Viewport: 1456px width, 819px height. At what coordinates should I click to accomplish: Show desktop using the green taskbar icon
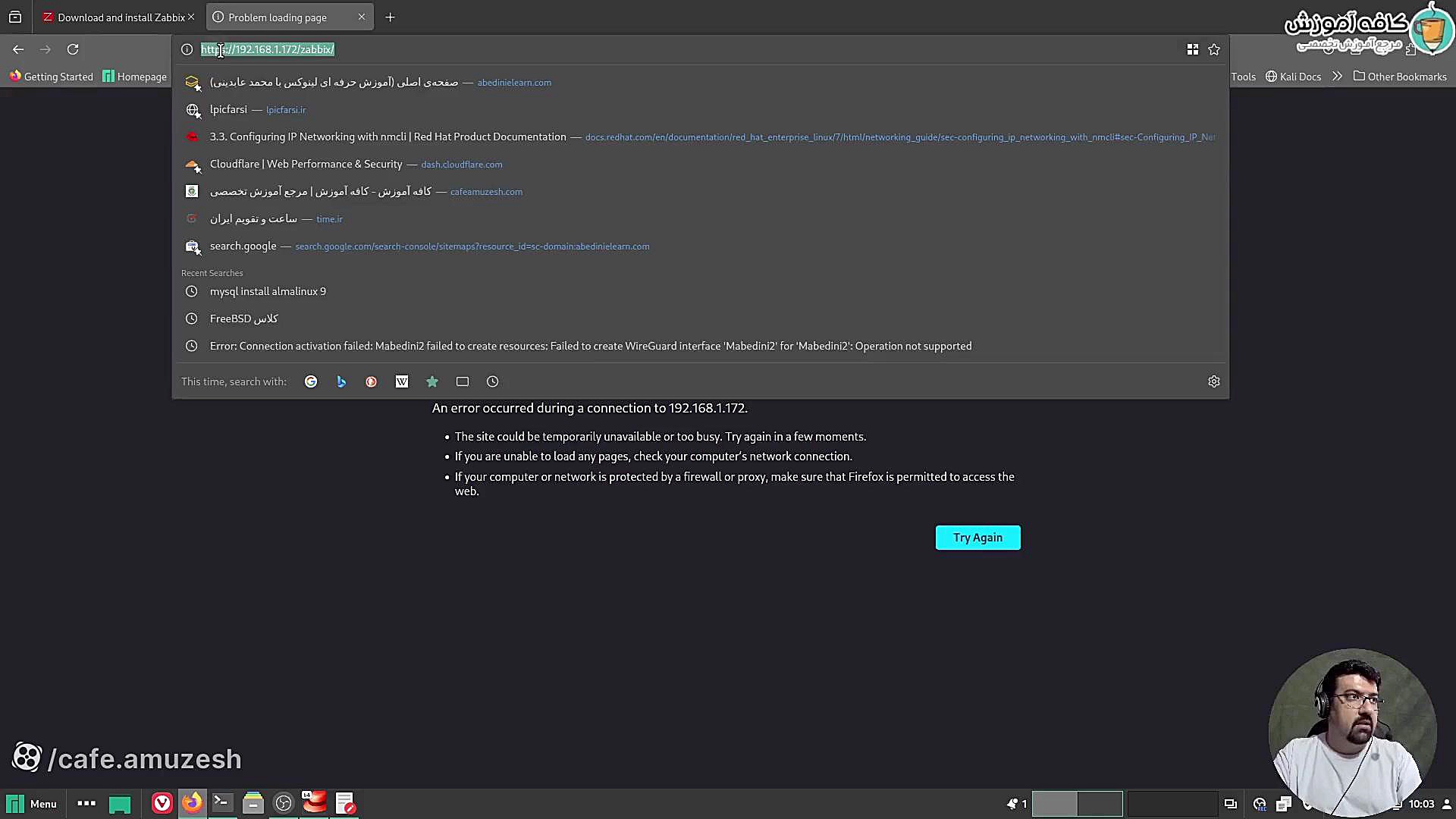120,804
